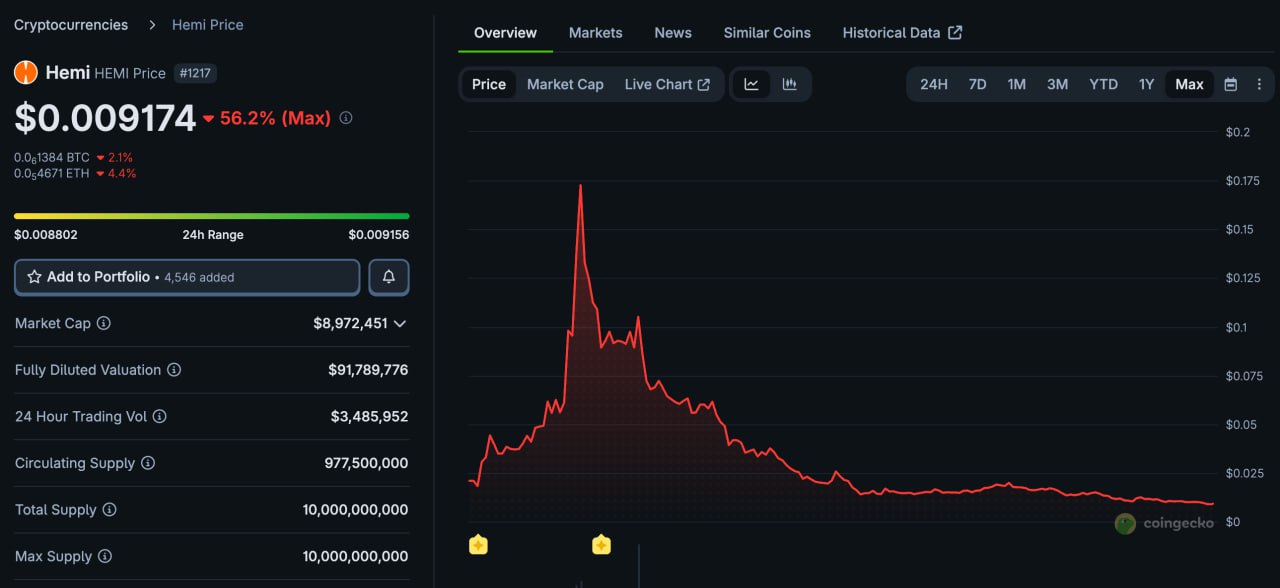
Task: Click Market Cap info icon
Action: [x=104, y=323]
